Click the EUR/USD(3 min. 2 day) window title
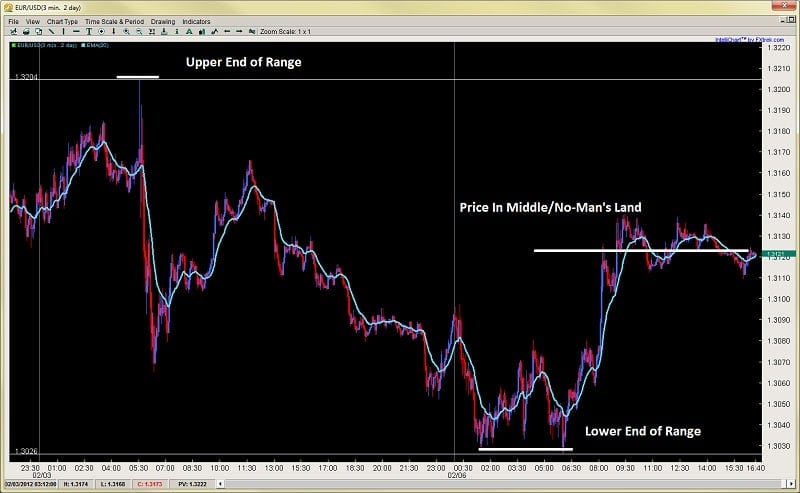800x493 pixels. pyautogui.click(x=48, y=8)
